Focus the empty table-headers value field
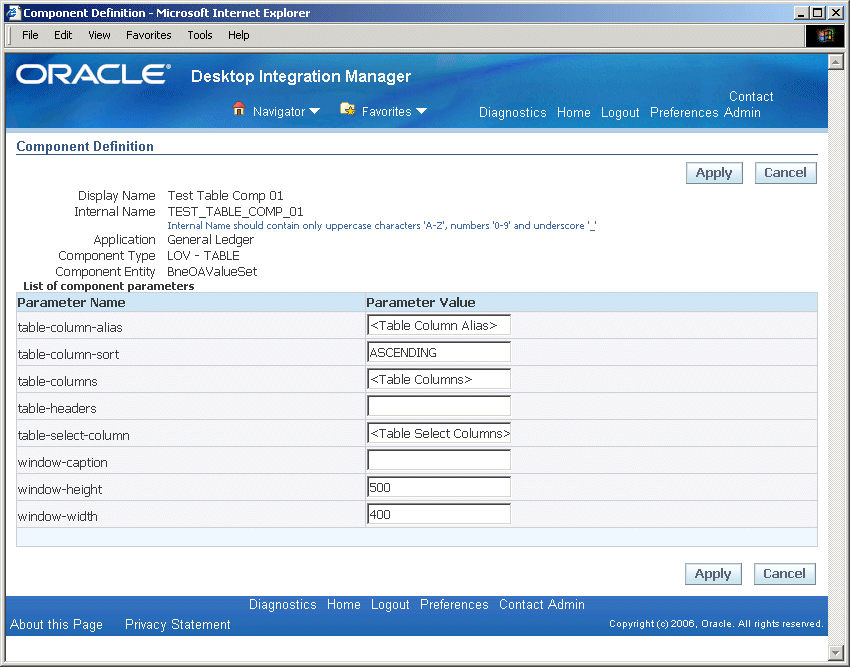 [439, 406]
